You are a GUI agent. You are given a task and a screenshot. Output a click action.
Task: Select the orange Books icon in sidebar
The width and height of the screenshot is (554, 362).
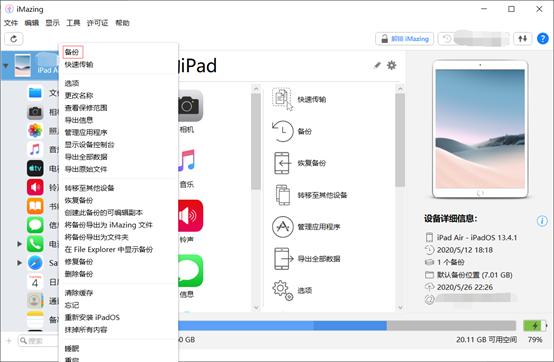pyautogui.click(x=35, y=206)
